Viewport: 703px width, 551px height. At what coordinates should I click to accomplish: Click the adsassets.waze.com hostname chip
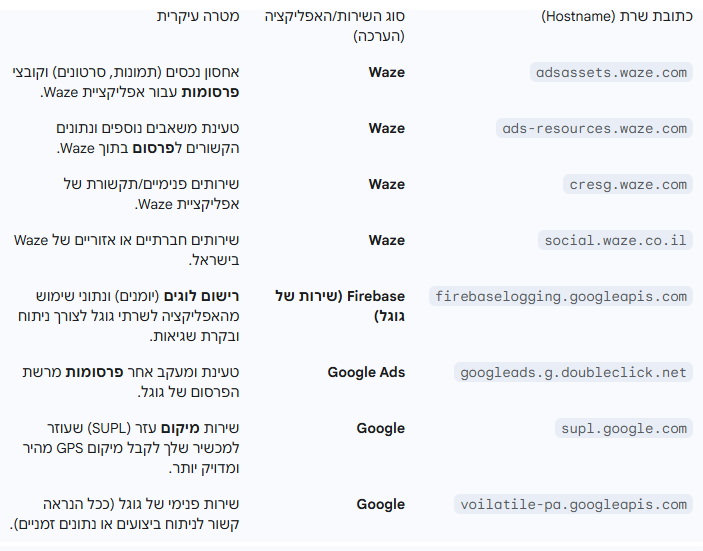pos(611,72)
